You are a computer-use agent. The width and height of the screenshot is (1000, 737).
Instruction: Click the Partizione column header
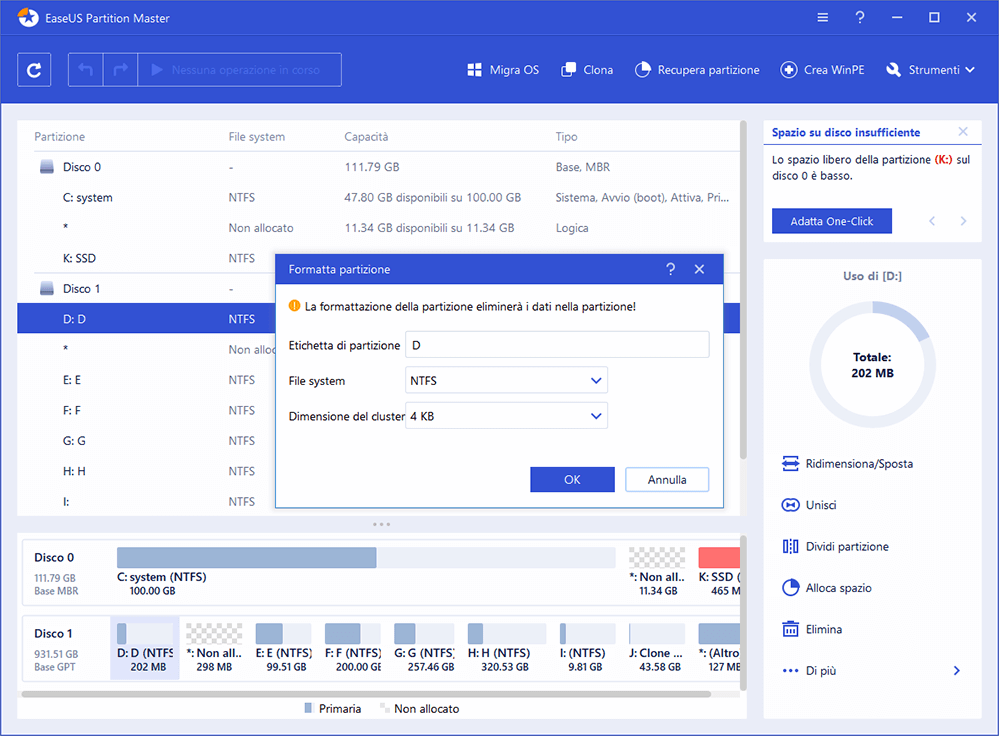coord(59,136)
